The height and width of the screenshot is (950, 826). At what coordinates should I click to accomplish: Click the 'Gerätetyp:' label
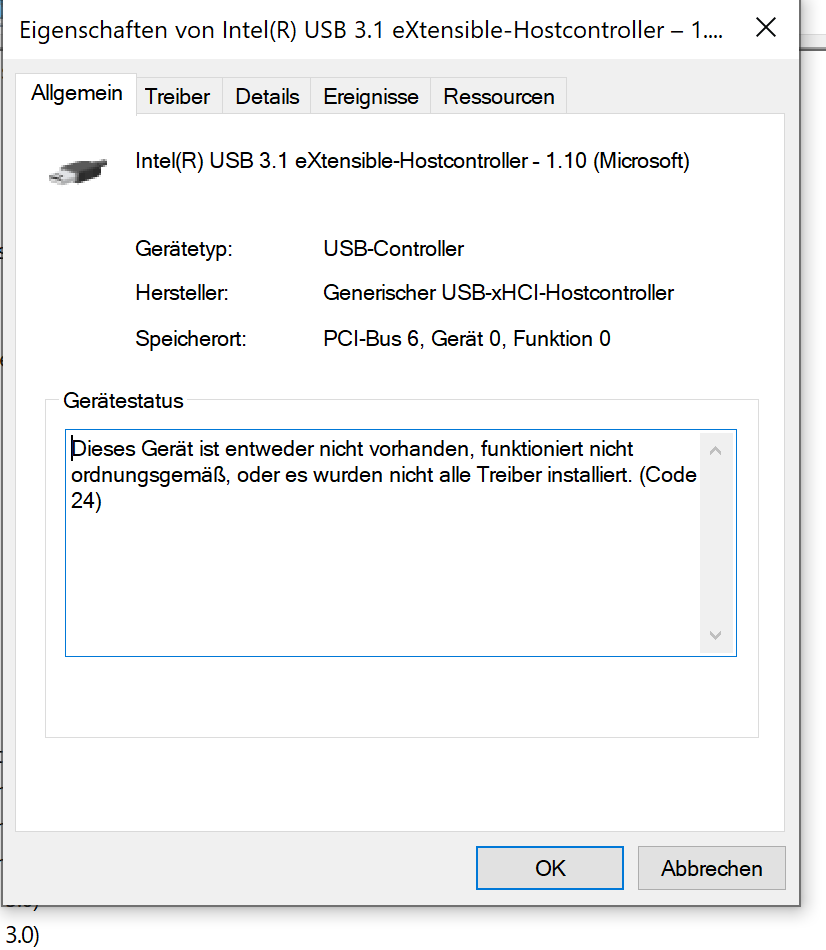tap(184, 249)
